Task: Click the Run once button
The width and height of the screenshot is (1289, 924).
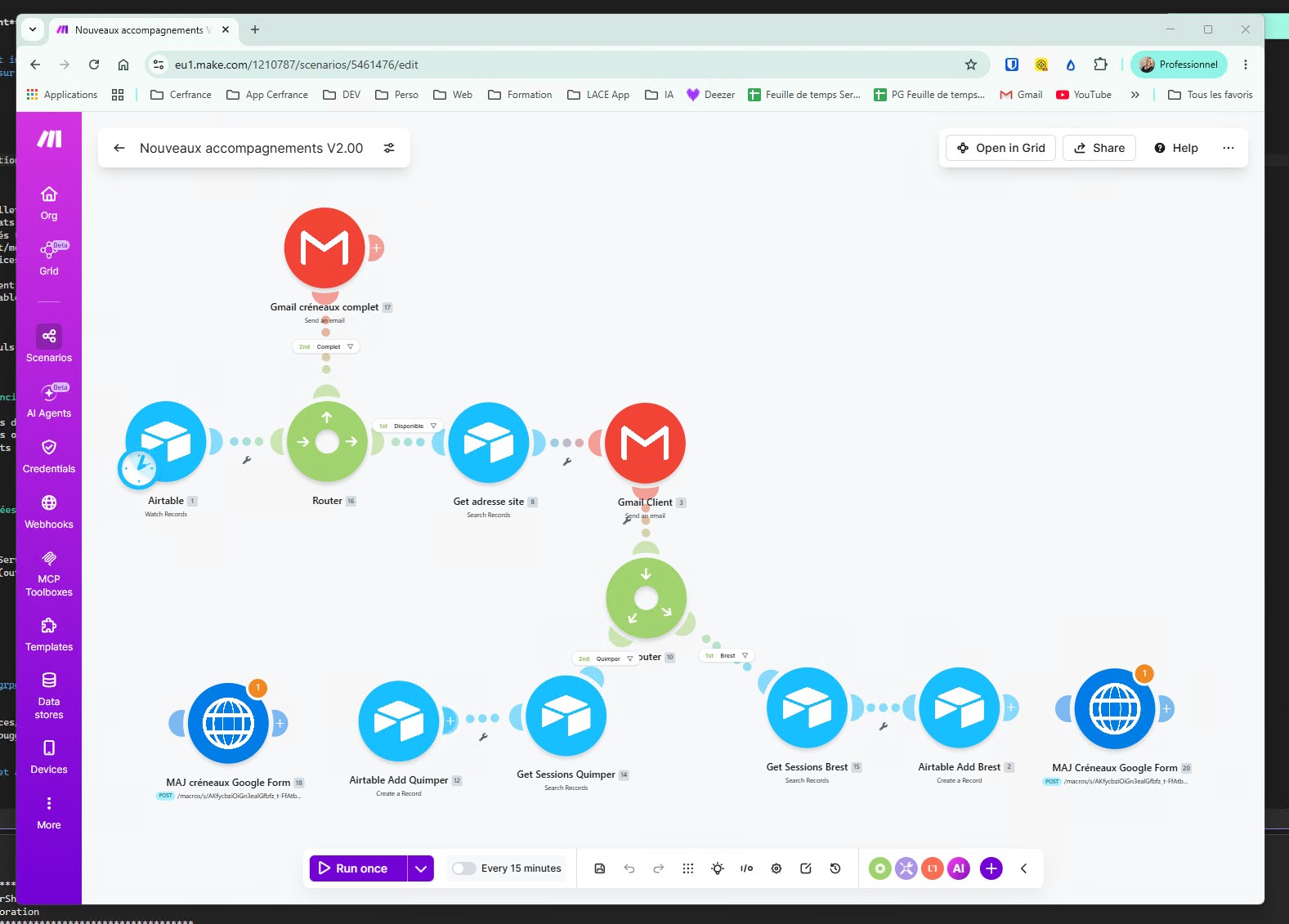Action: (x=358, y=868)
